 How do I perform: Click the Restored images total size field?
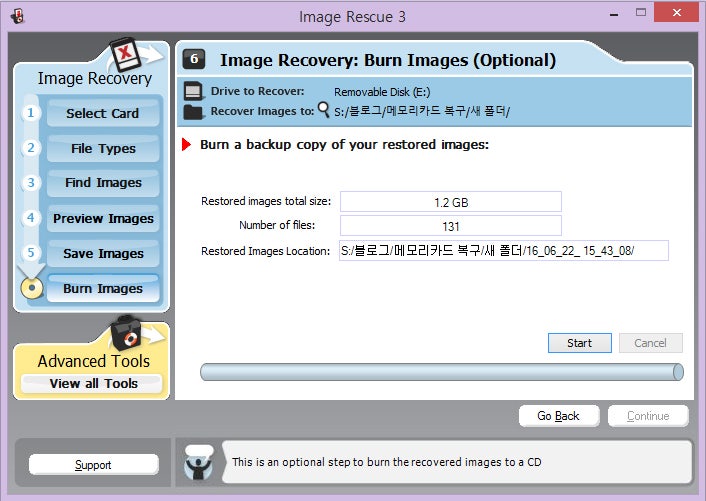tap(451, 202)
